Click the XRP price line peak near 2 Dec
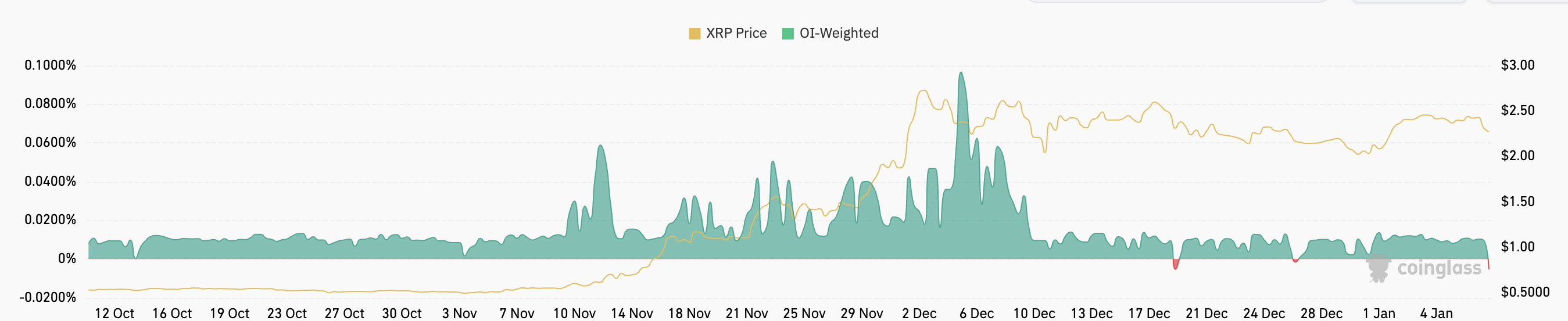 (923, 91)
